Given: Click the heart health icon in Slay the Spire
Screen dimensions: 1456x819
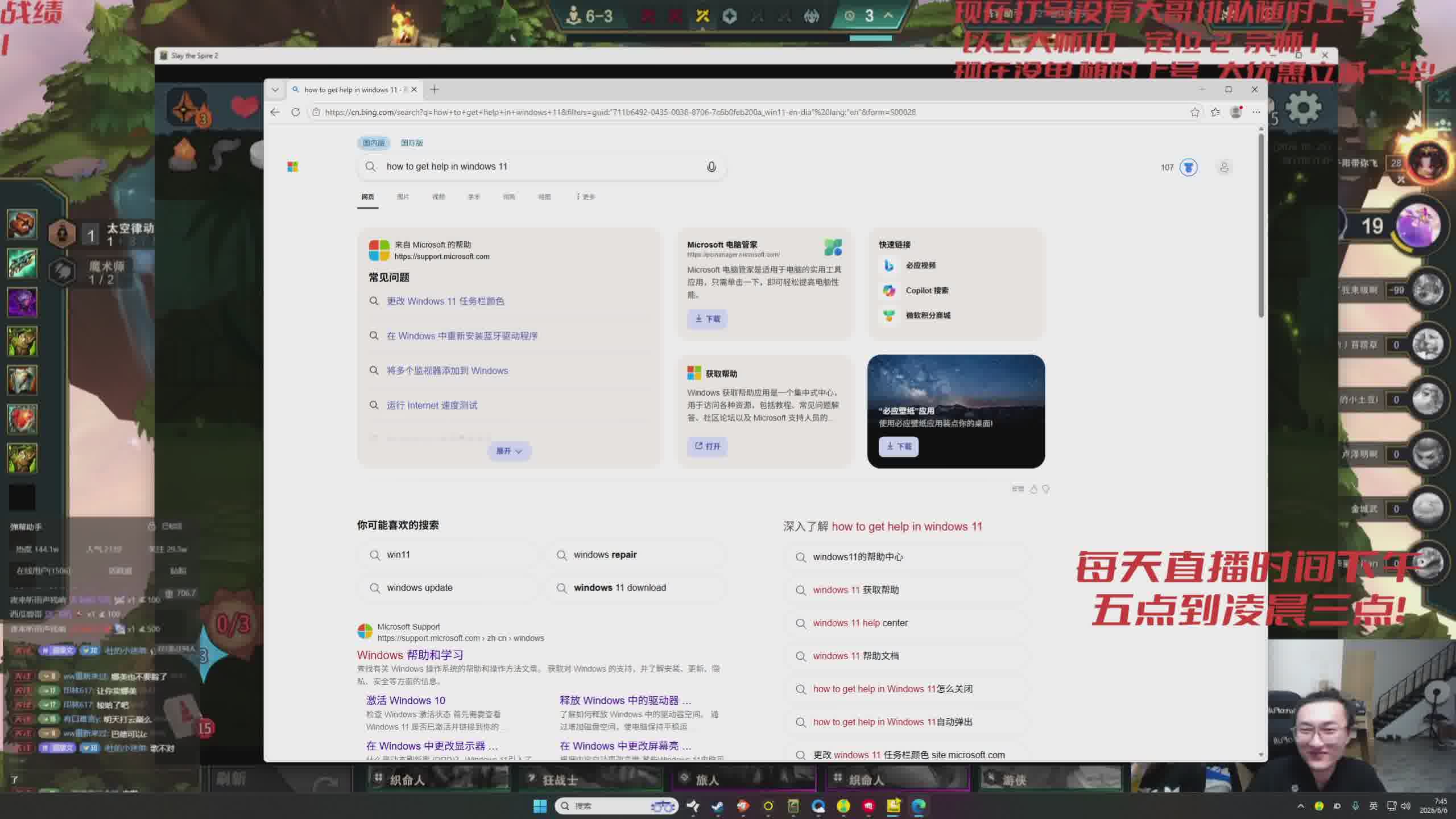Looking at the screenshot, I should click(245, 107).
